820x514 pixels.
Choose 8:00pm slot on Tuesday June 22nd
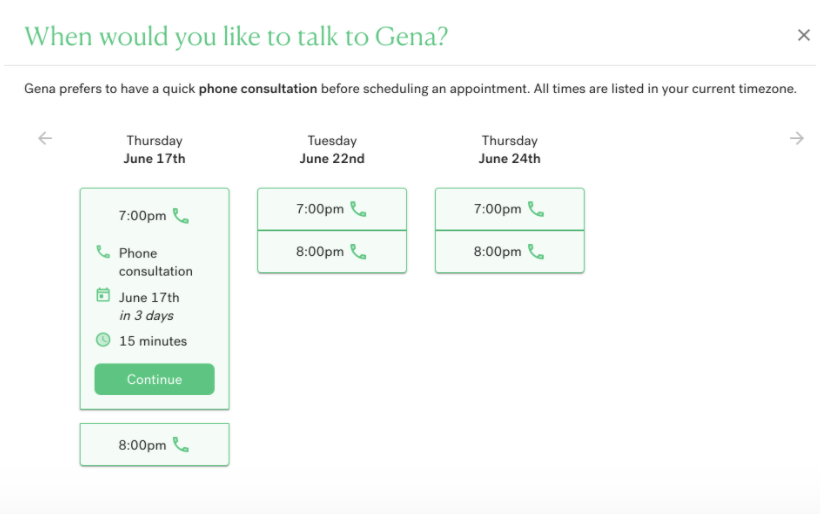click(332, 252)
